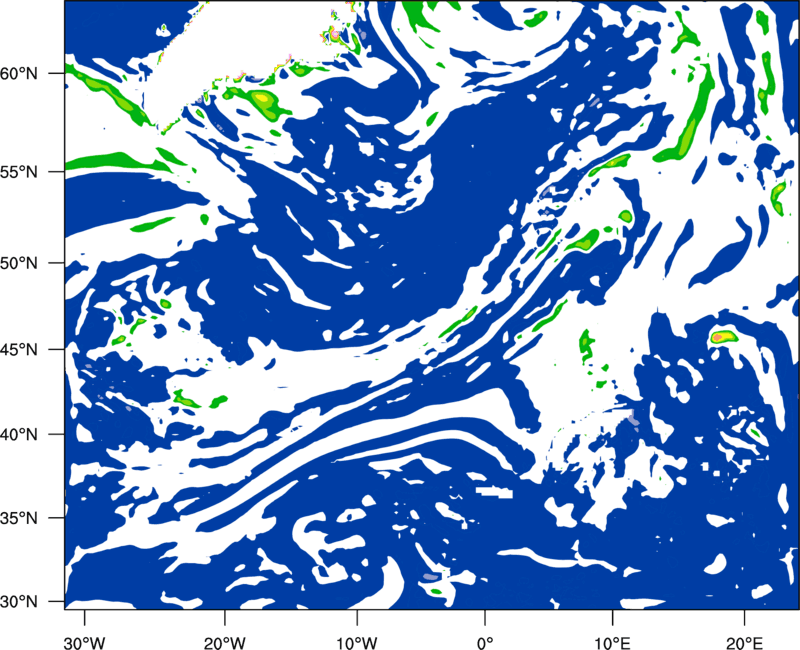This screenshot has height=650, width=800.
Task: Click the 0° longitude label
Action: pos(485,642)
